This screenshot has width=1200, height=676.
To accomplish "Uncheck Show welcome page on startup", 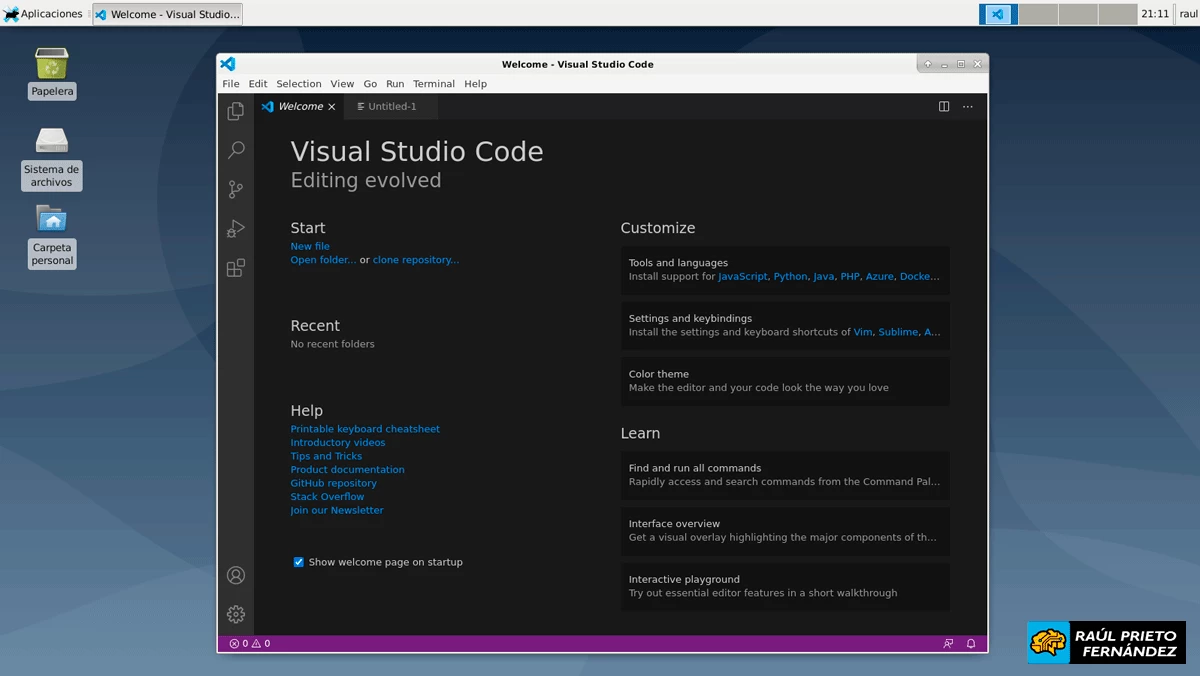I will pos(298,562).
